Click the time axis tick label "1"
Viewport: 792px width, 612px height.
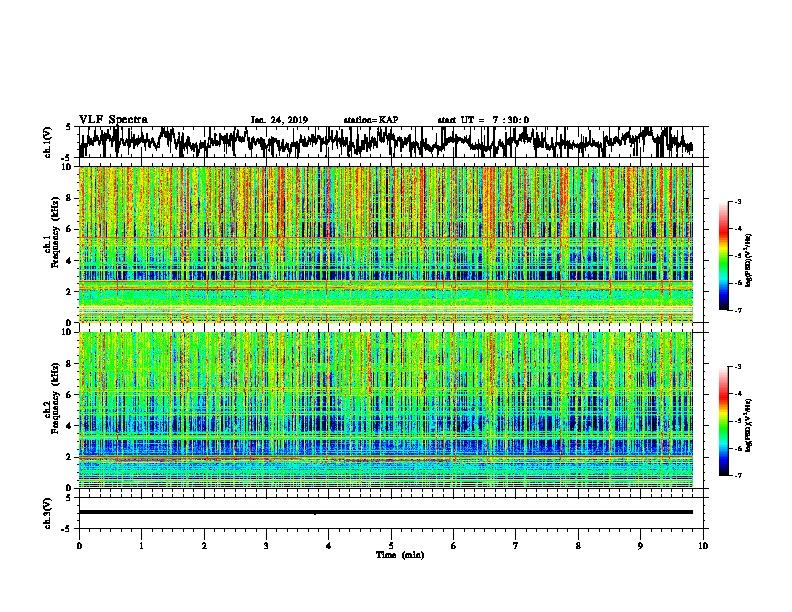tap(141, 546)
